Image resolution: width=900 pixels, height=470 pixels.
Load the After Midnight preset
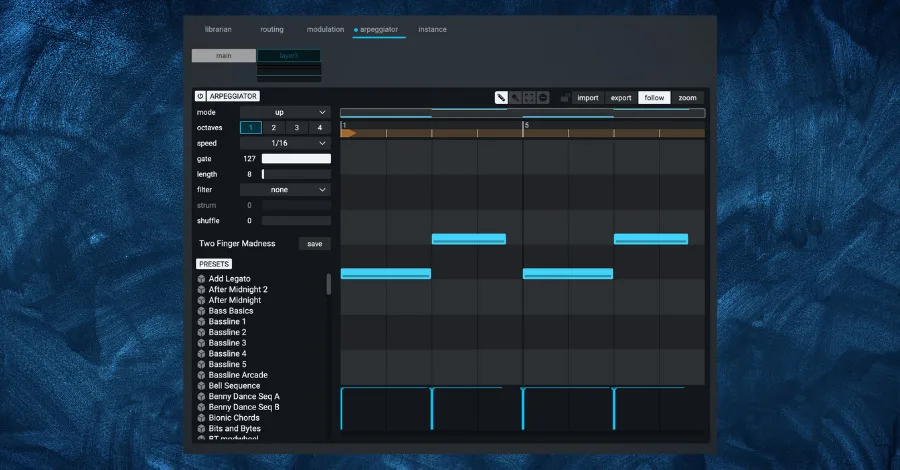[x=235, y=300]
